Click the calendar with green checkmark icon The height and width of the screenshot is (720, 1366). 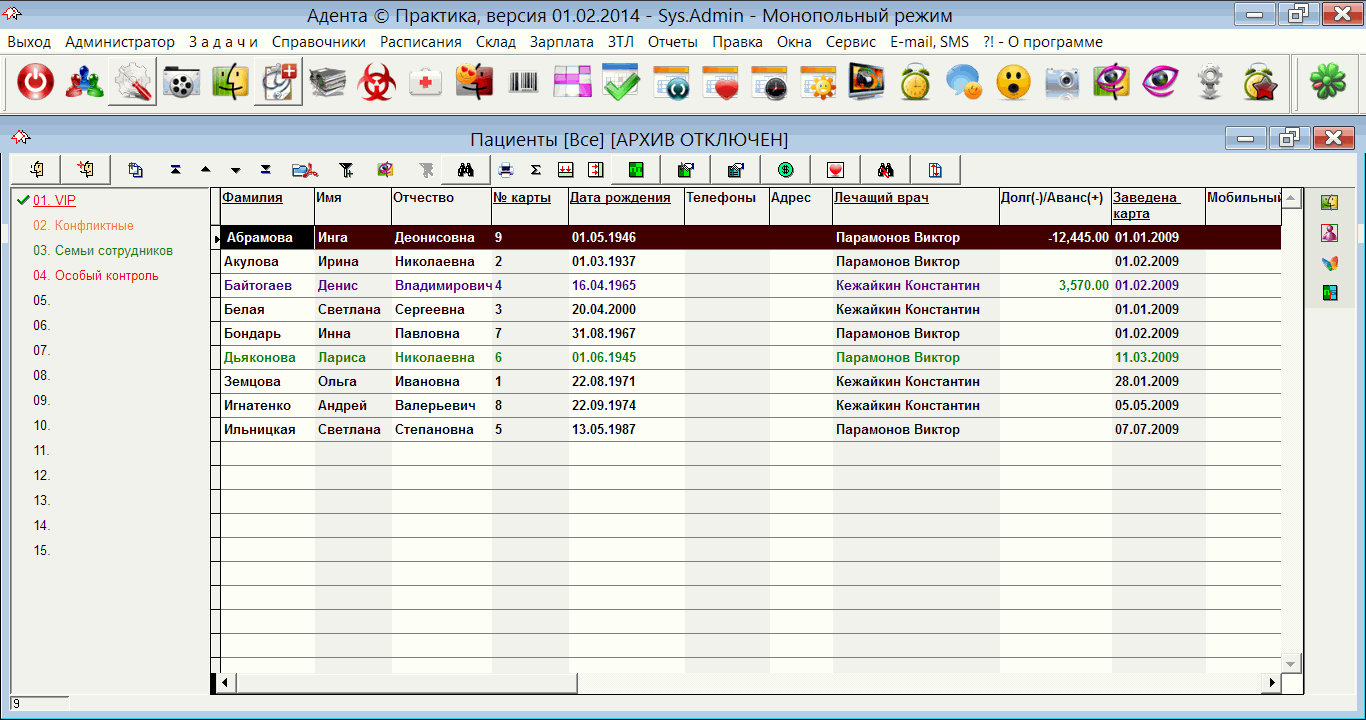(x=621, y=83)
